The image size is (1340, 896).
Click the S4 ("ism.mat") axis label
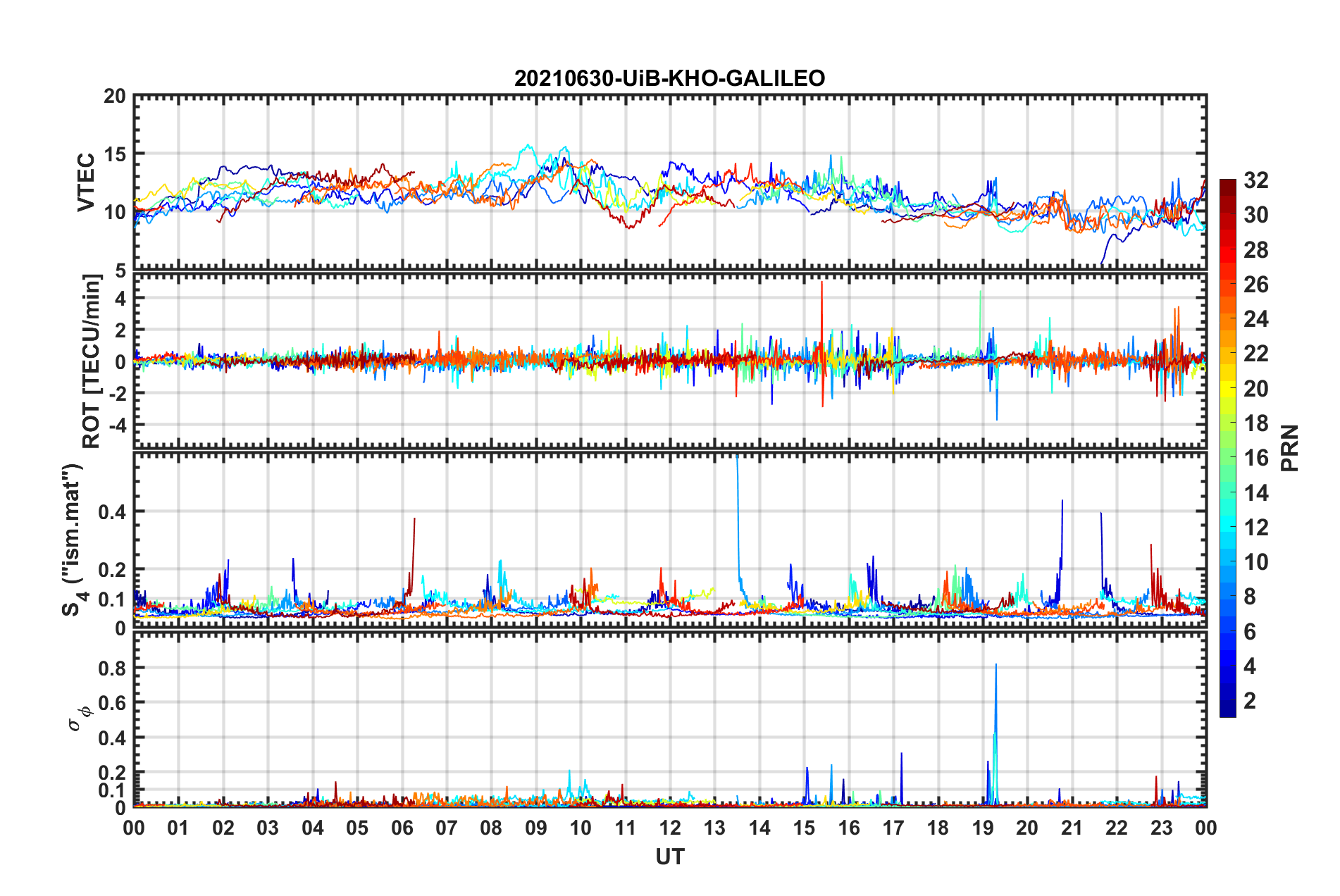pyautogui.click(x=75, y=540)
